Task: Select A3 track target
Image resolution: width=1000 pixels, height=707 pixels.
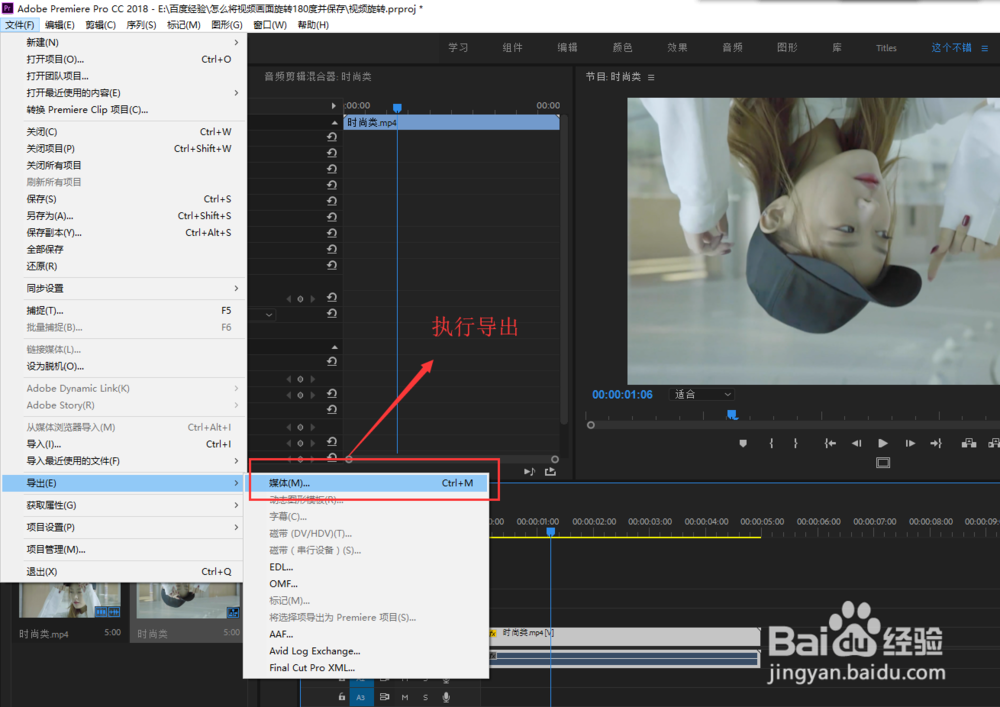Action: pos(360,697)
